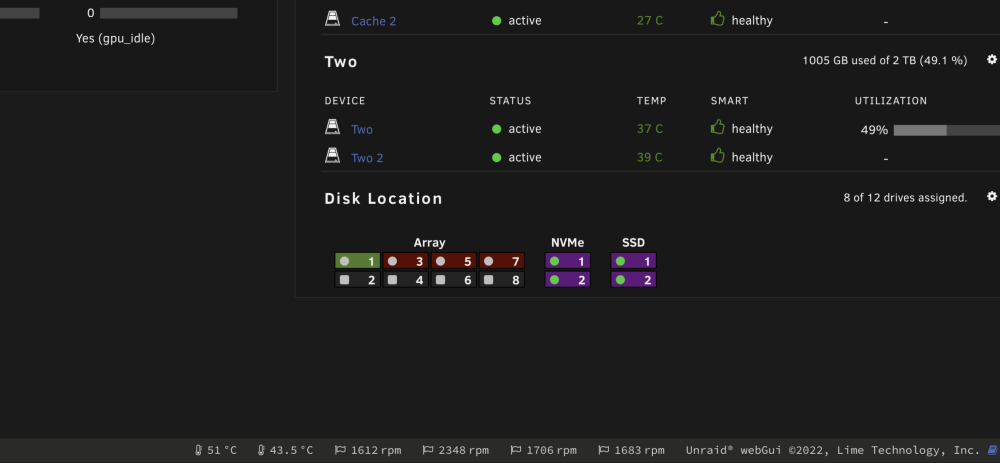Select Array slot 5 in Disk Location
The width and height of the screenshot is (1000, 463).
pos(453,261)
